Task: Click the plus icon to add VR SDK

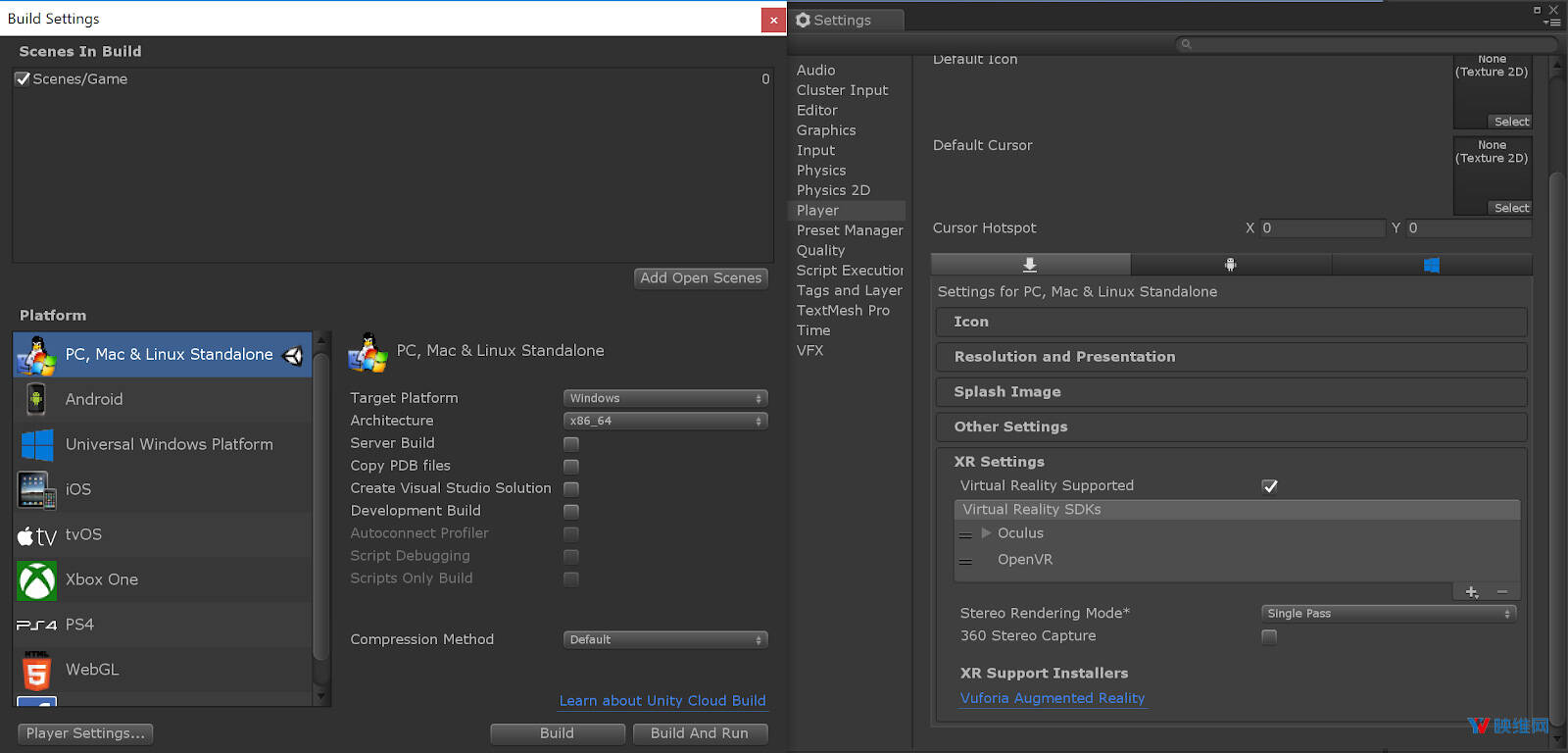Action: [x=1471, y=592]
